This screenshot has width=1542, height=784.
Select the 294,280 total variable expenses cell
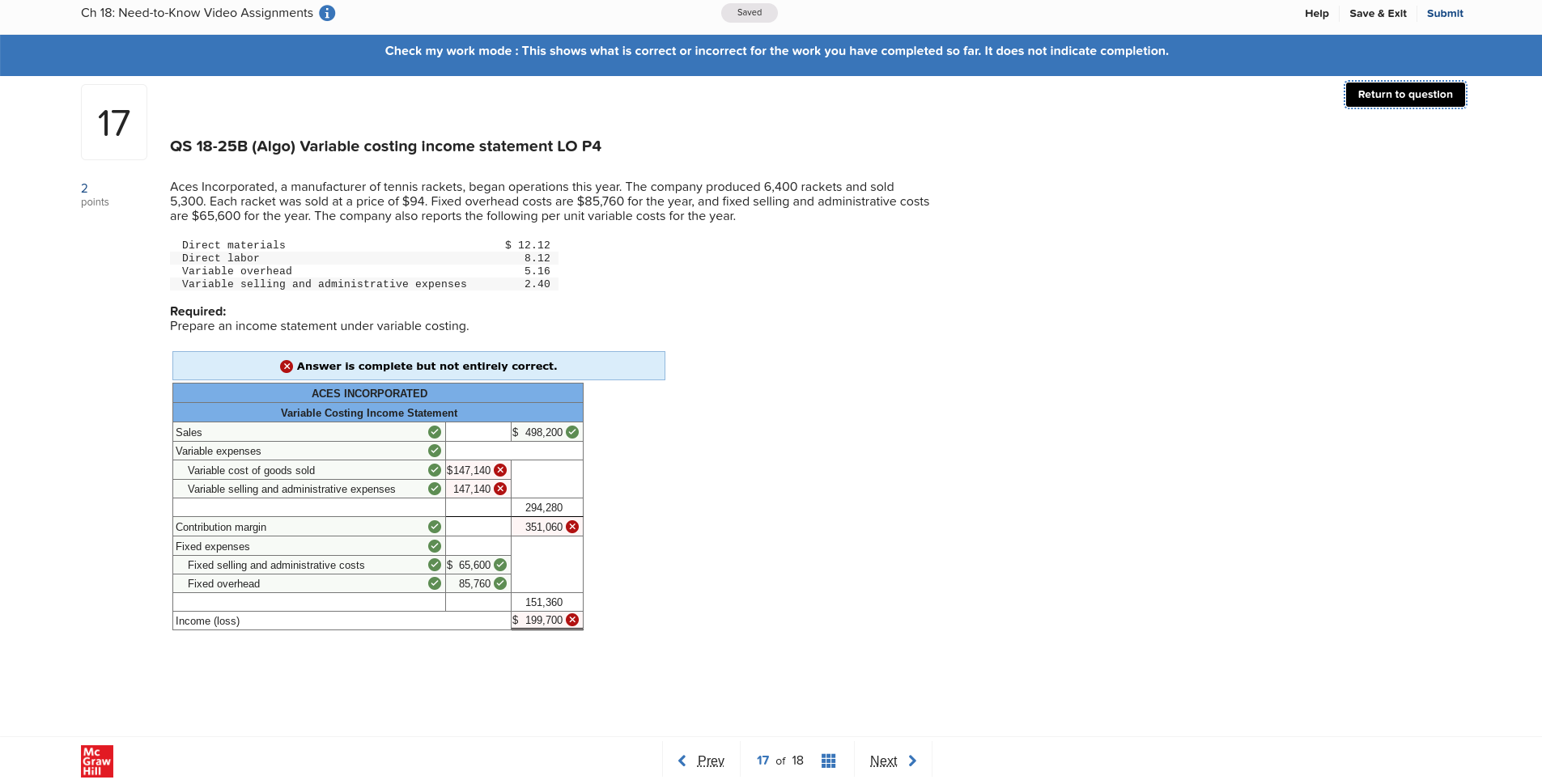click(x=546, y=507)
